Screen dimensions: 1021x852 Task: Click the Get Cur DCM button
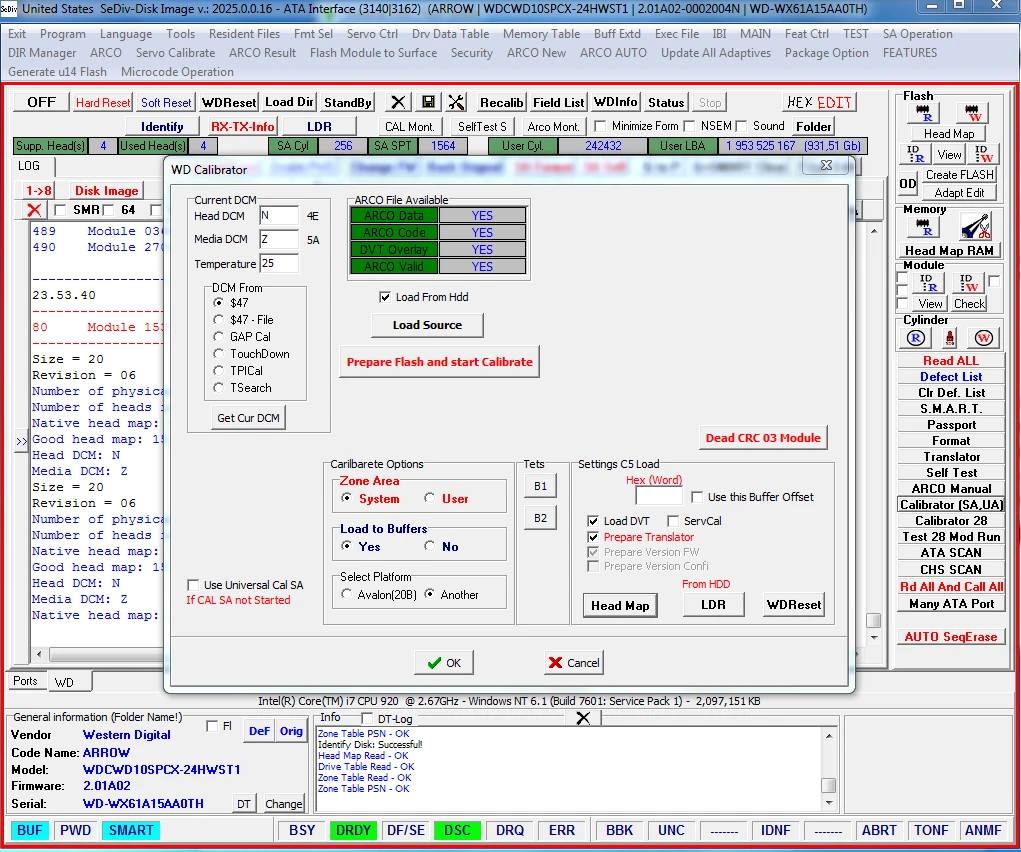[248, 418]
